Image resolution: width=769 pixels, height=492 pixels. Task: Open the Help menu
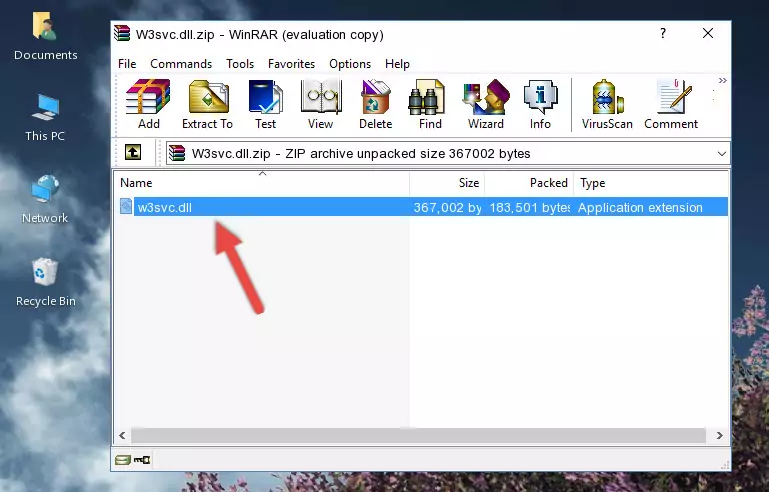(397, 64)
